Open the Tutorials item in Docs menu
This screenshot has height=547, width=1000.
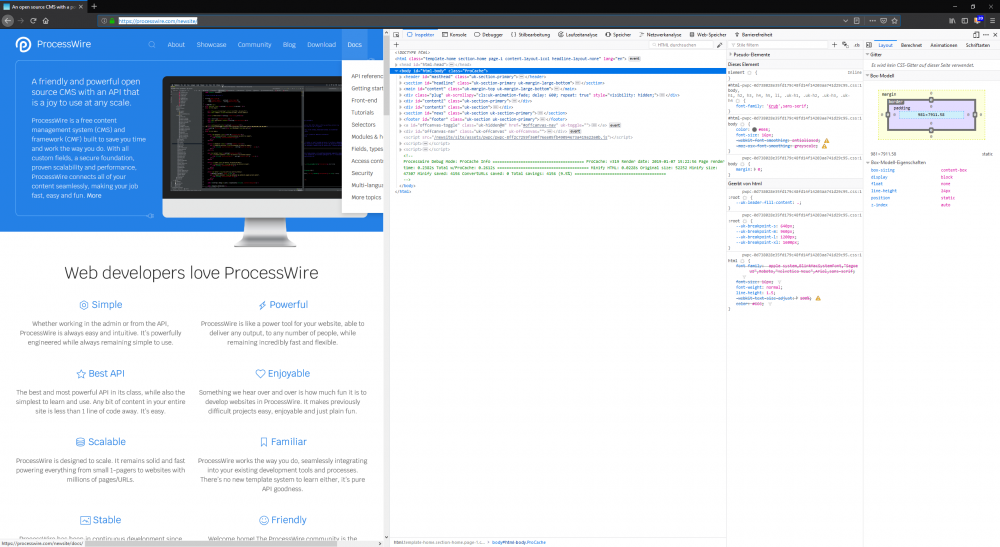click(x=362, y=112)
